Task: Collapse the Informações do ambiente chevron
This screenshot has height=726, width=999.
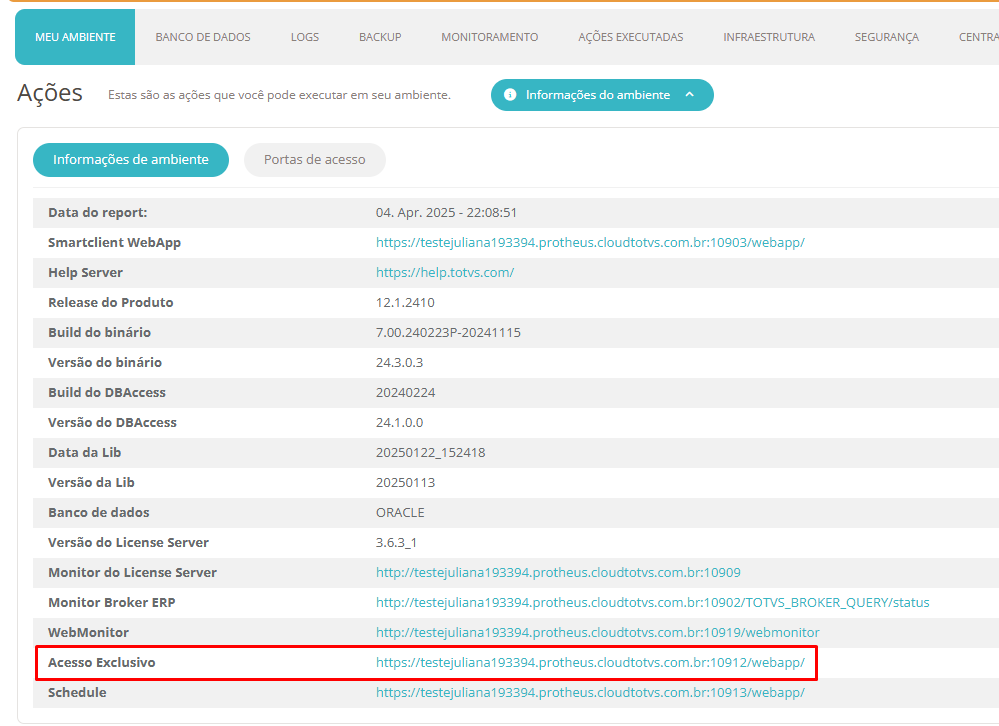Action: [x=689, y=94]
